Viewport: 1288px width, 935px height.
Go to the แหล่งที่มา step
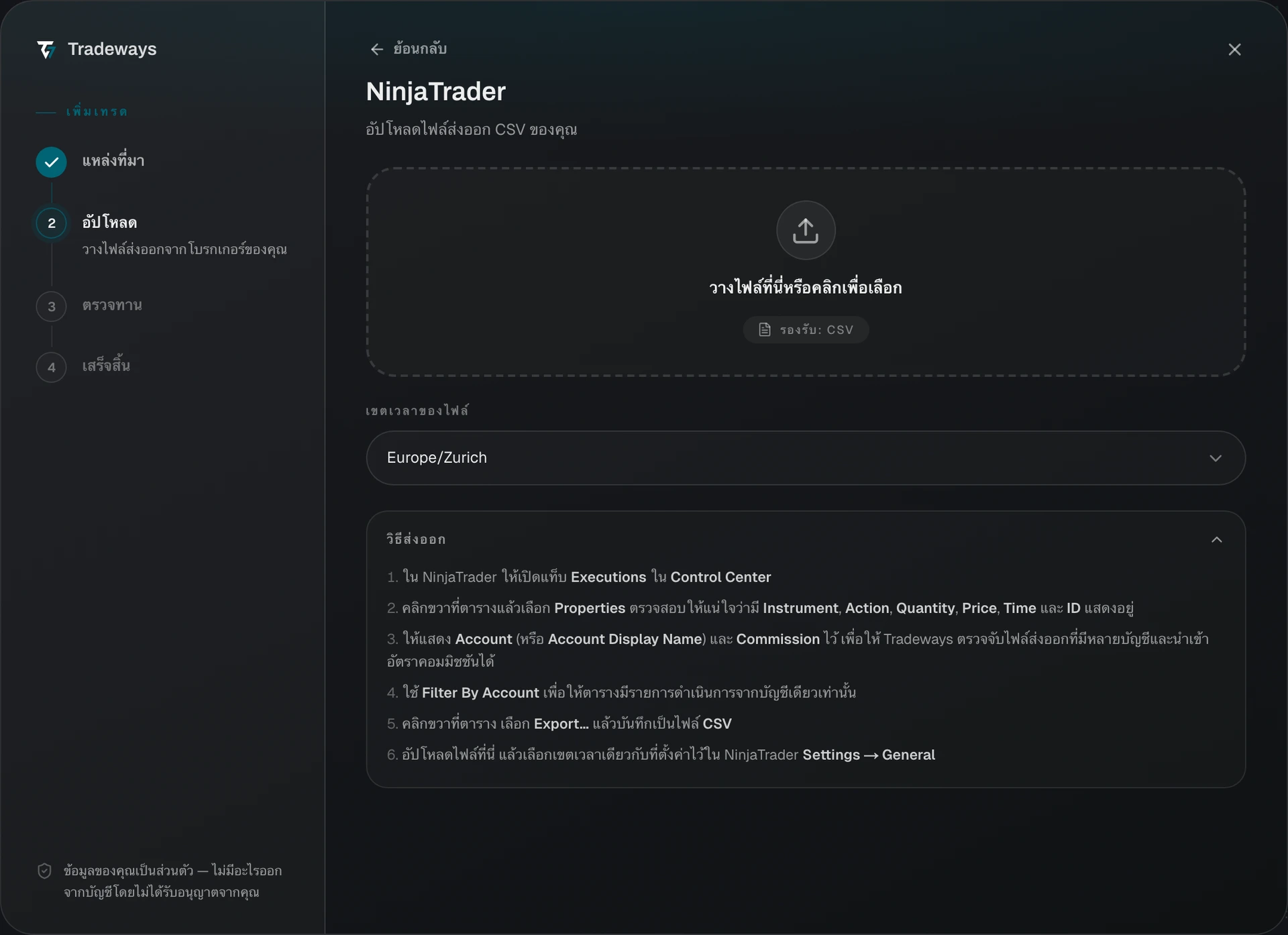click(113, 161)
